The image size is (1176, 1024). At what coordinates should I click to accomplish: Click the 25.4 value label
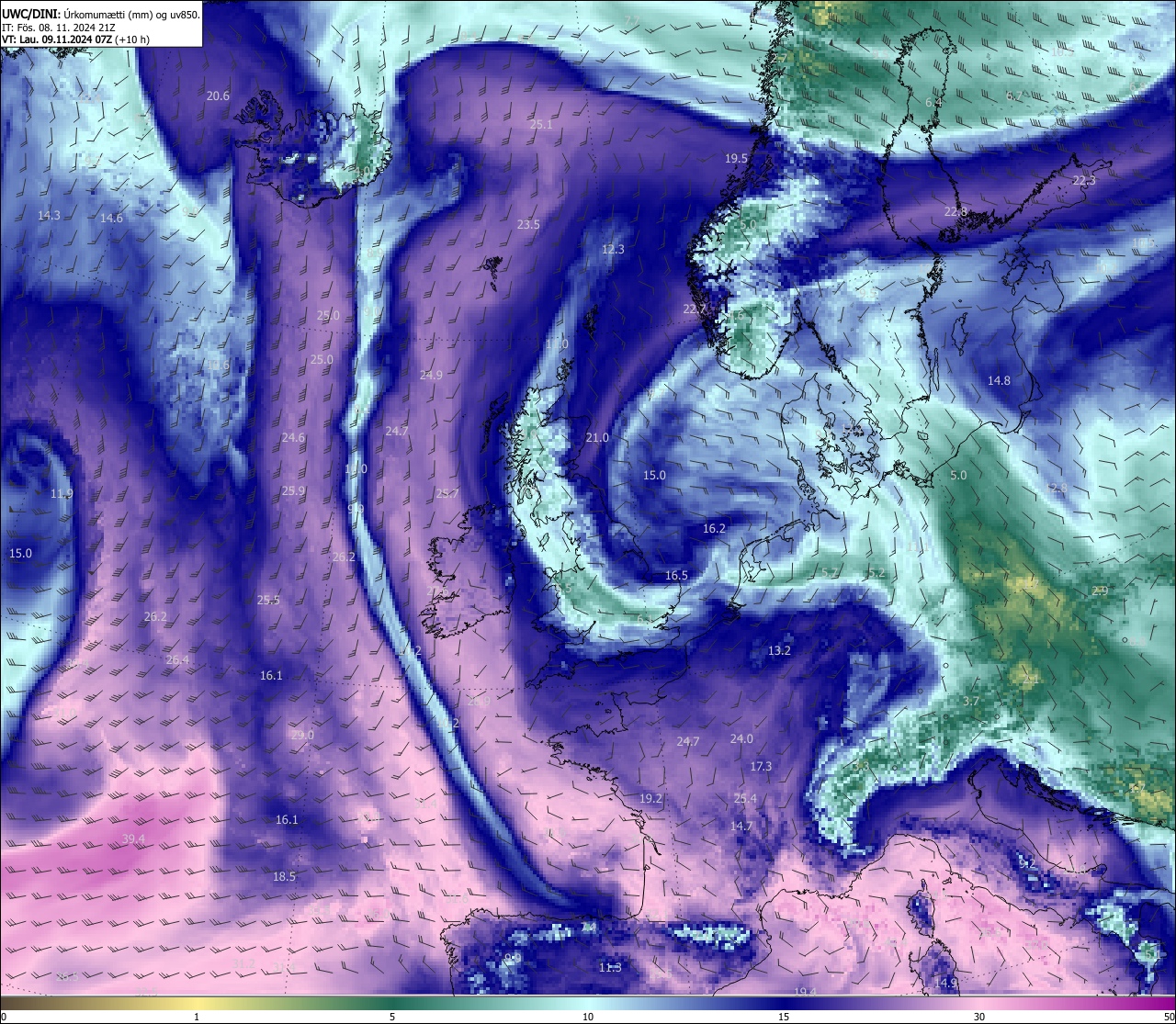coord(745,798)
